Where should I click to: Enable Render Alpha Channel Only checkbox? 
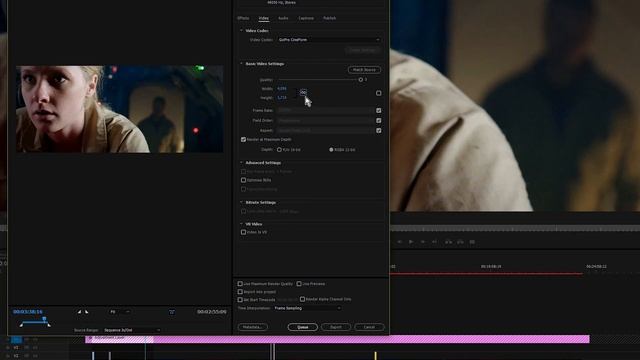tap(302, 299)
